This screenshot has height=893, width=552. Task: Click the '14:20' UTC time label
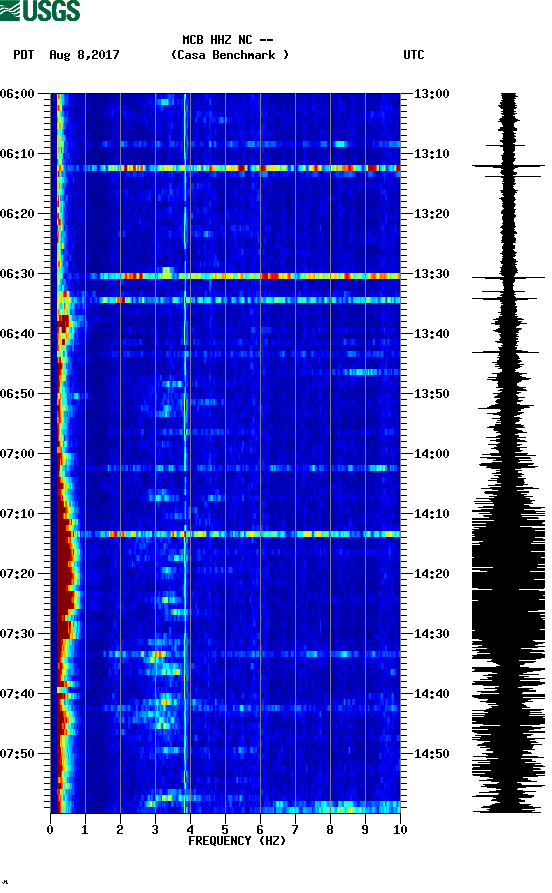pos(431,574)
